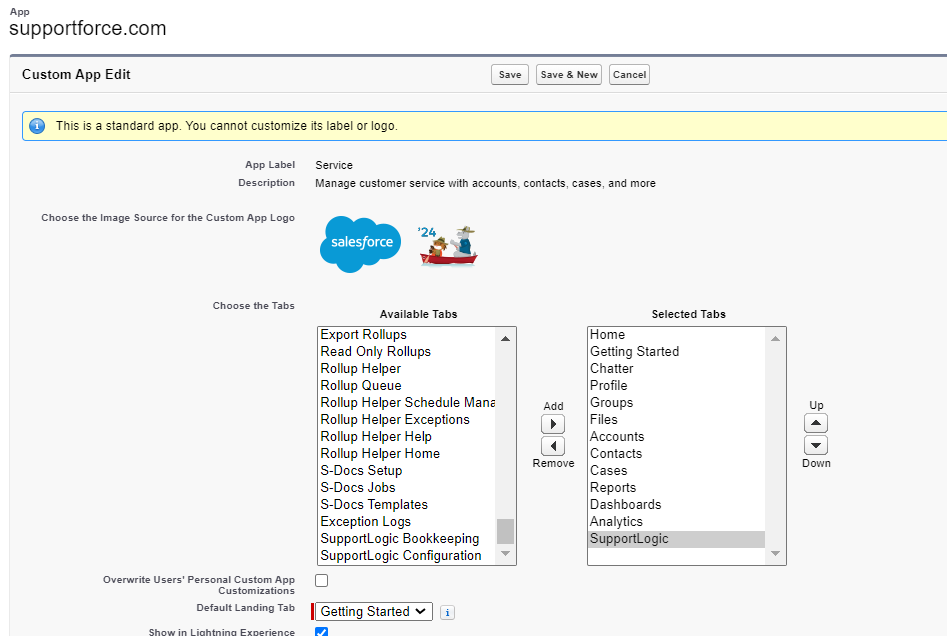Screen dimensions: 947x636
Task: Select Getting Started in Selected Tabs
Action: (676, 352)
